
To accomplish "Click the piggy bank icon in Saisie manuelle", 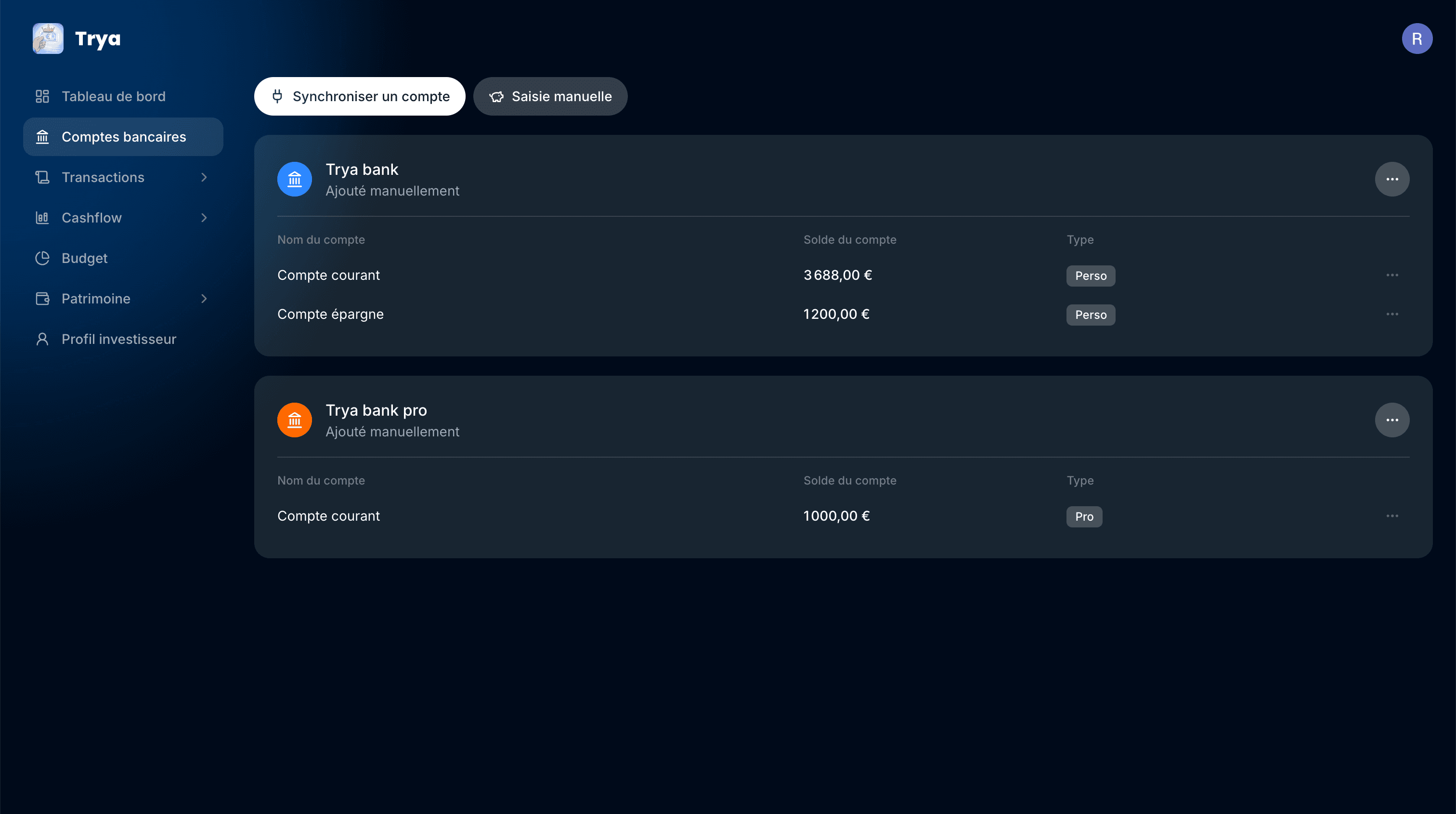I will (496, 97).
